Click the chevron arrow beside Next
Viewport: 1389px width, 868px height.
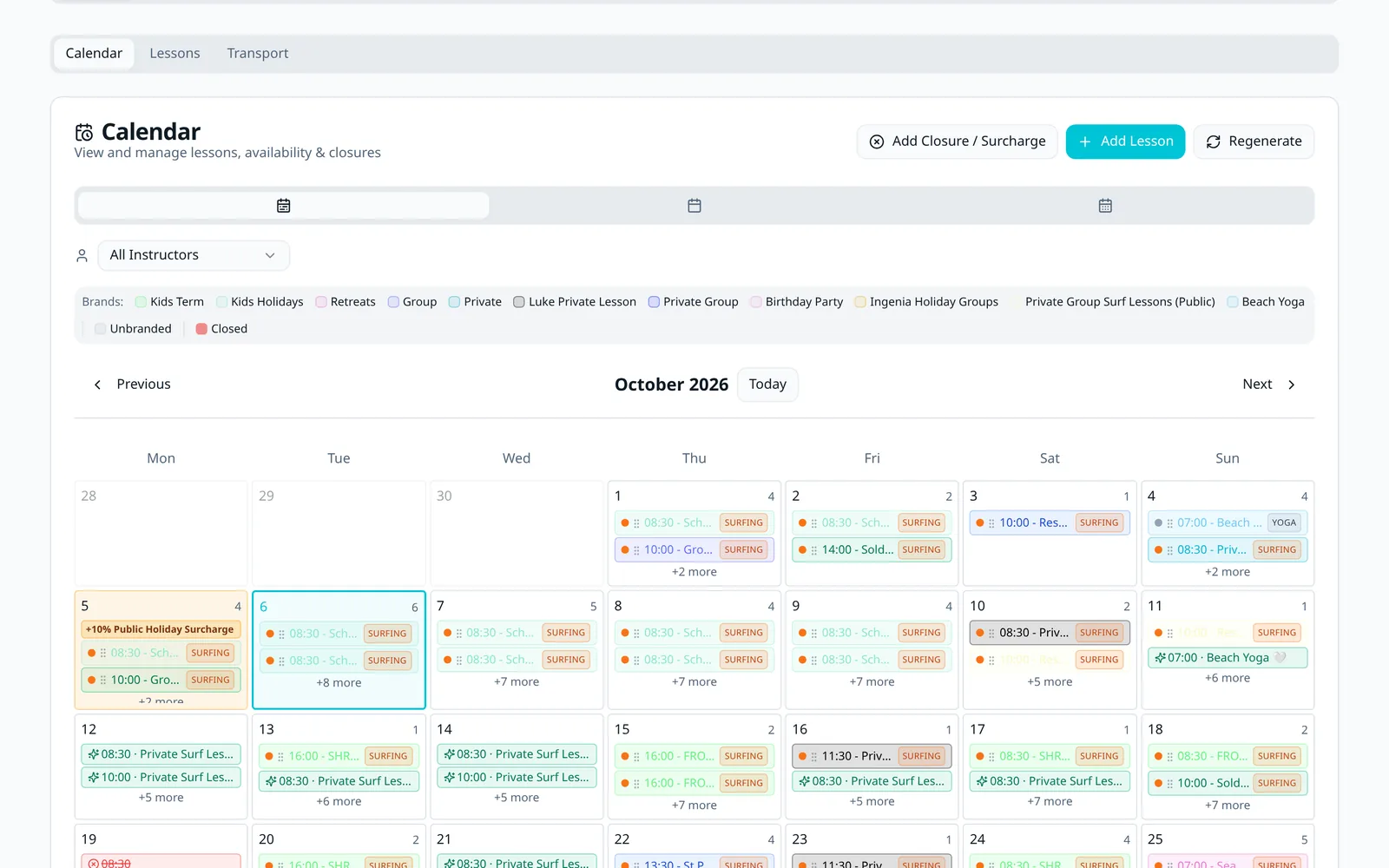pos(1292,385)
